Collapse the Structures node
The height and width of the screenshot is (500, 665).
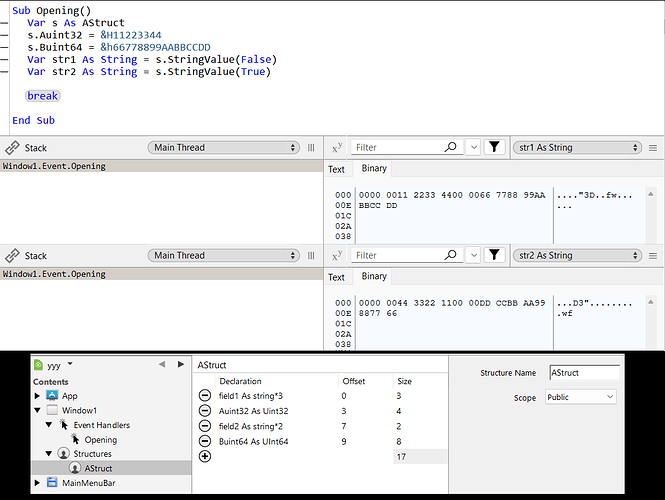[x=49, y=453]
